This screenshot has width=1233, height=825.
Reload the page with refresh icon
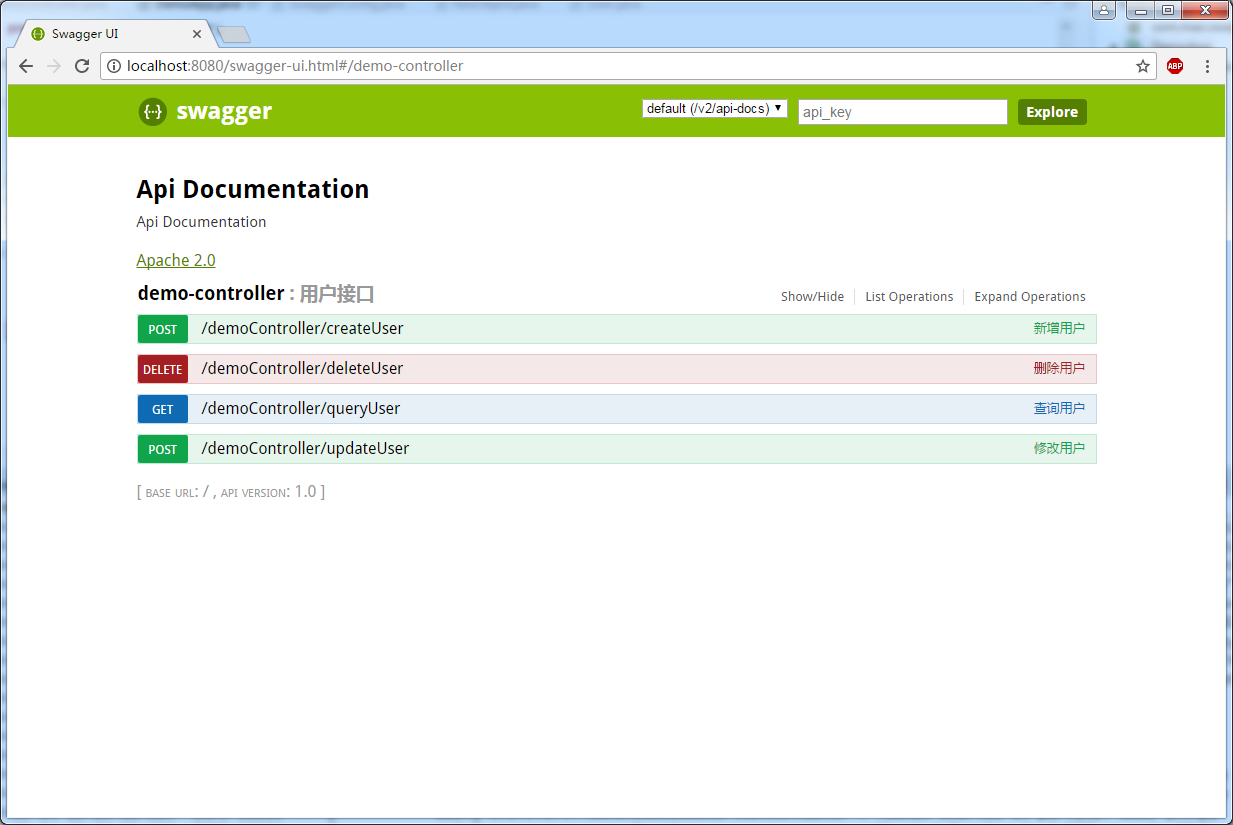[x=82, y=66]
